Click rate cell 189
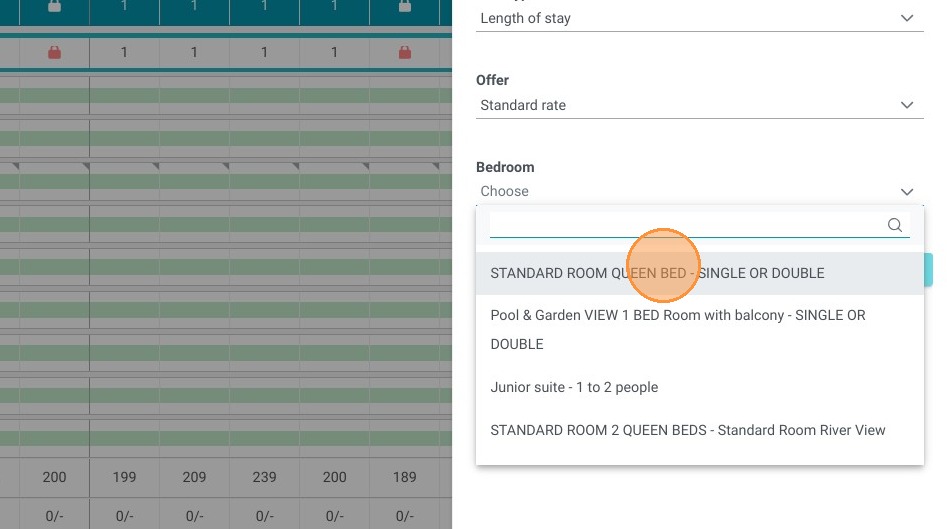 point(405,477)
